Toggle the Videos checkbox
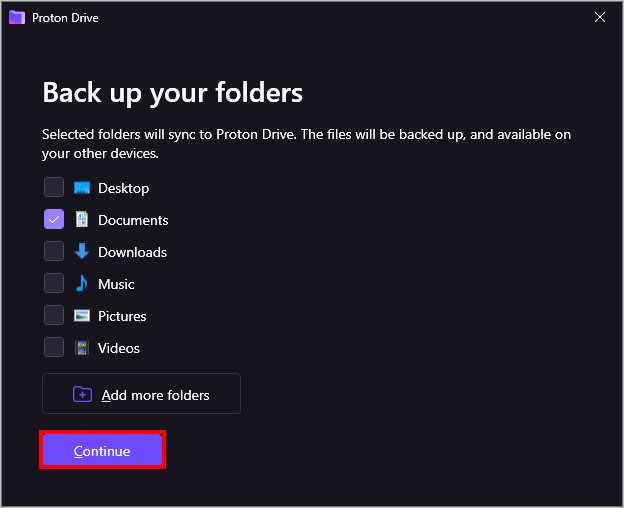This screenshot has height=508, width=624. (x=54, y=347)
